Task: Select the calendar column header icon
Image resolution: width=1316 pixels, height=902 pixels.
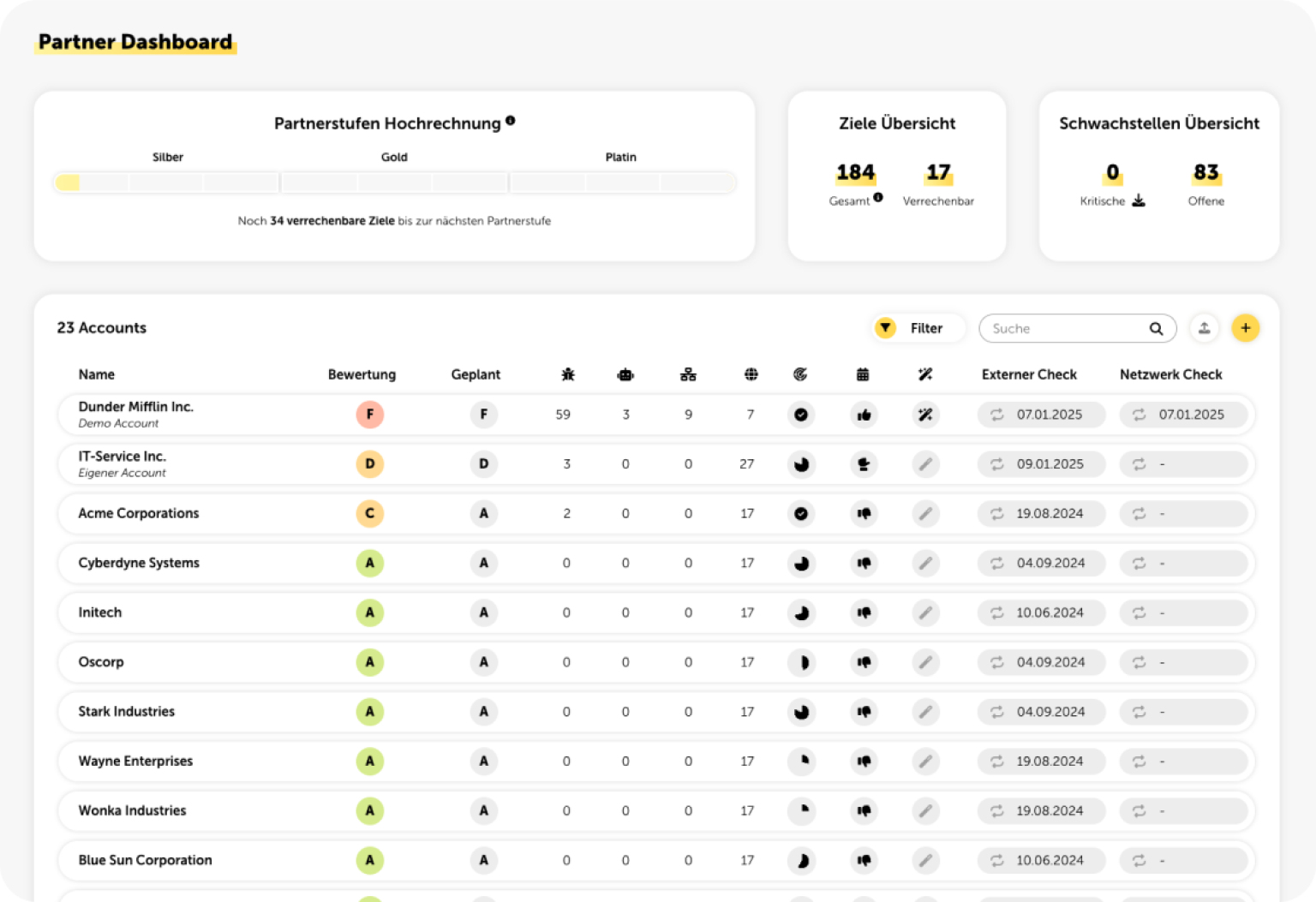Action: 863,374
